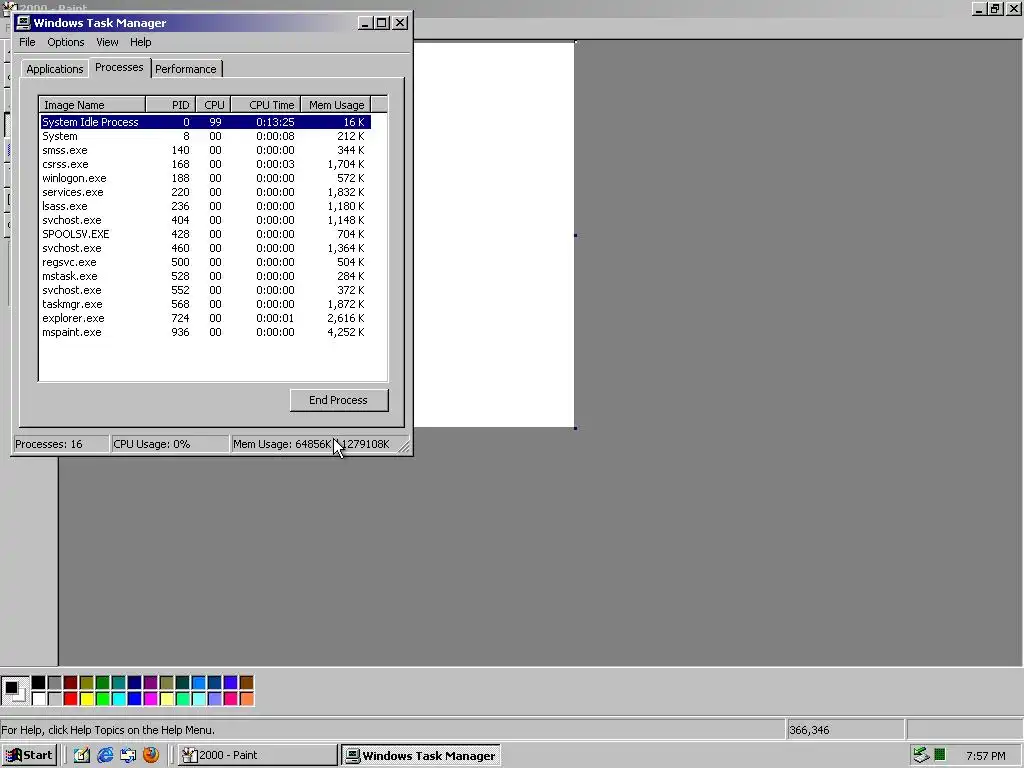Select the SPOOLSV.EXE process
The image size is (1024, 768).
click(205, 234)
